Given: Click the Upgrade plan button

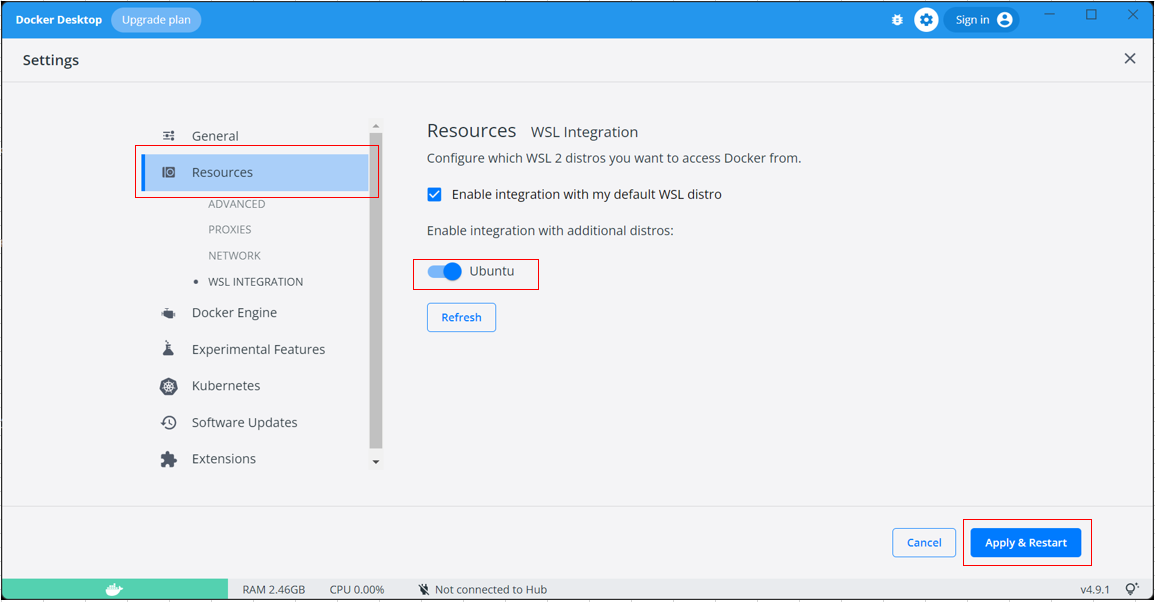Looking at the screenshot, I should 156,20.
